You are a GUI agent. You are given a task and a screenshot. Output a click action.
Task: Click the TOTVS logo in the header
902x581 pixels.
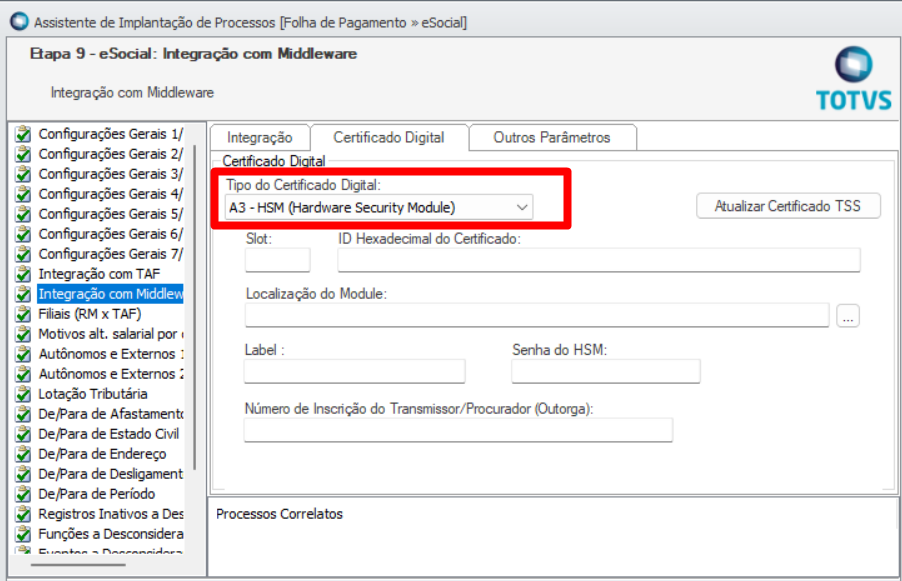[854, 79]
